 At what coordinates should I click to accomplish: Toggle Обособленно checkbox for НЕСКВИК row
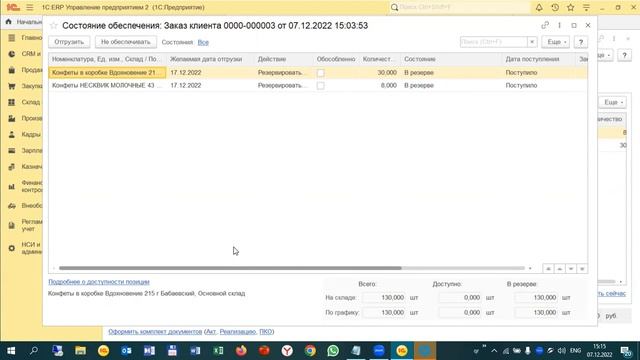tap(321, 86)
